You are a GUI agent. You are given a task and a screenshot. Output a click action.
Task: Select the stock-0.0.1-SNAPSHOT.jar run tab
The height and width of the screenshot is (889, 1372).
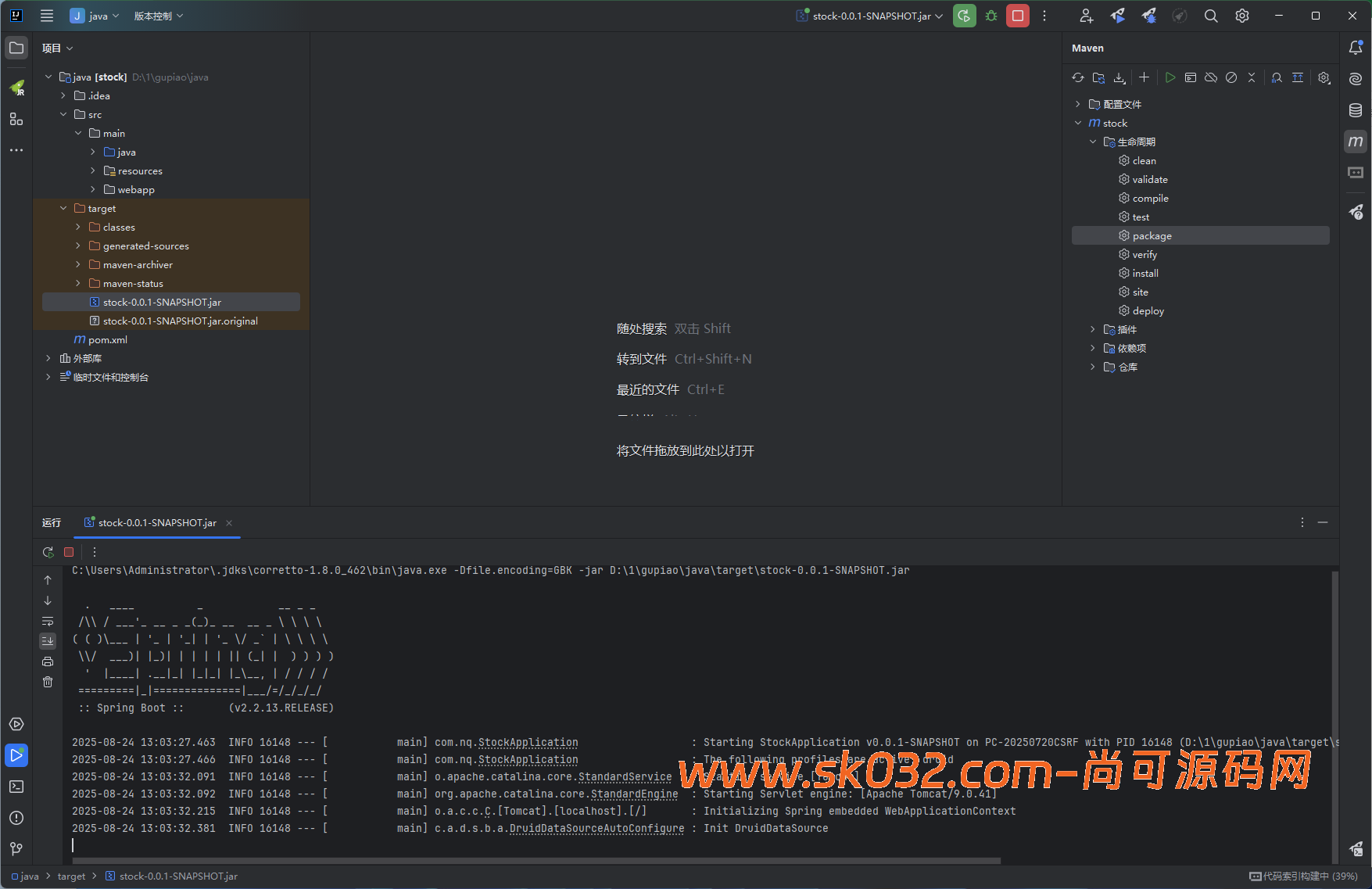tap(156, 522)
